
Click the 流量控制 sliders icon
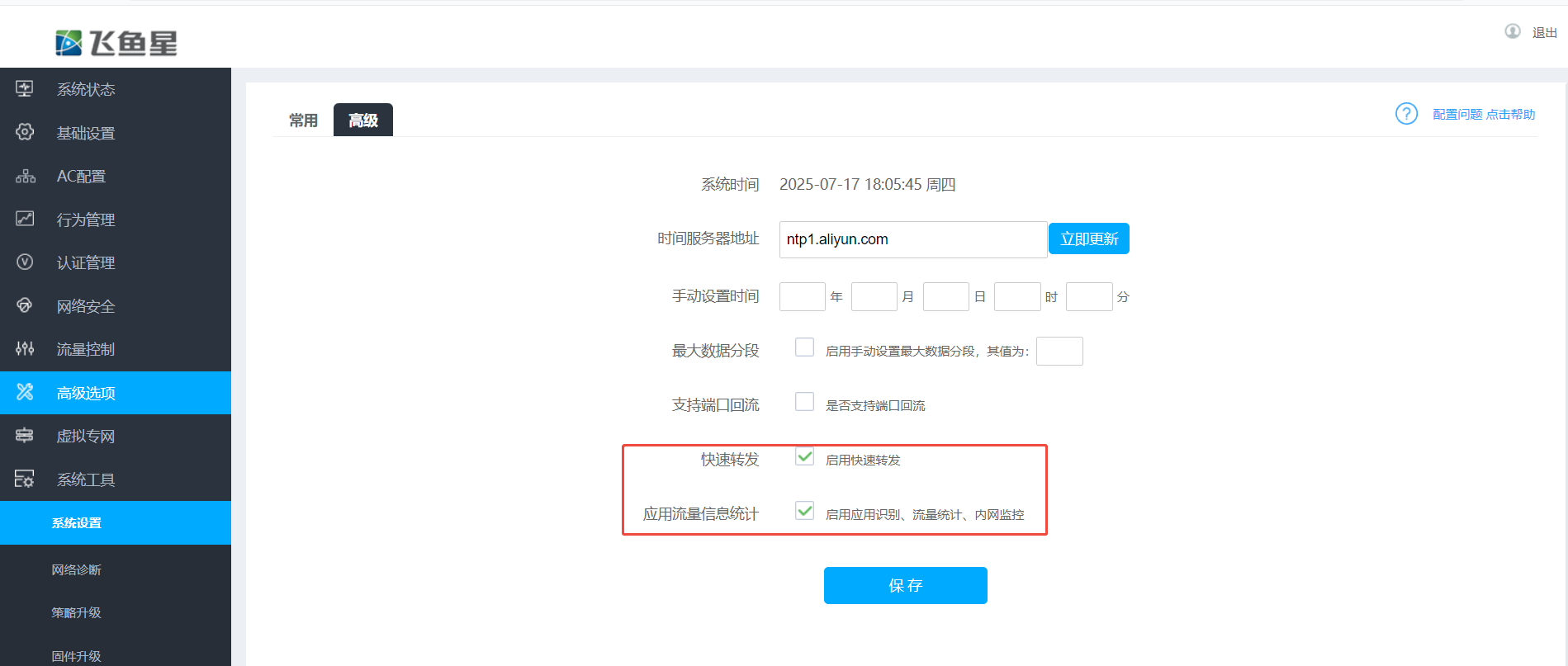(x=25, y=348)
